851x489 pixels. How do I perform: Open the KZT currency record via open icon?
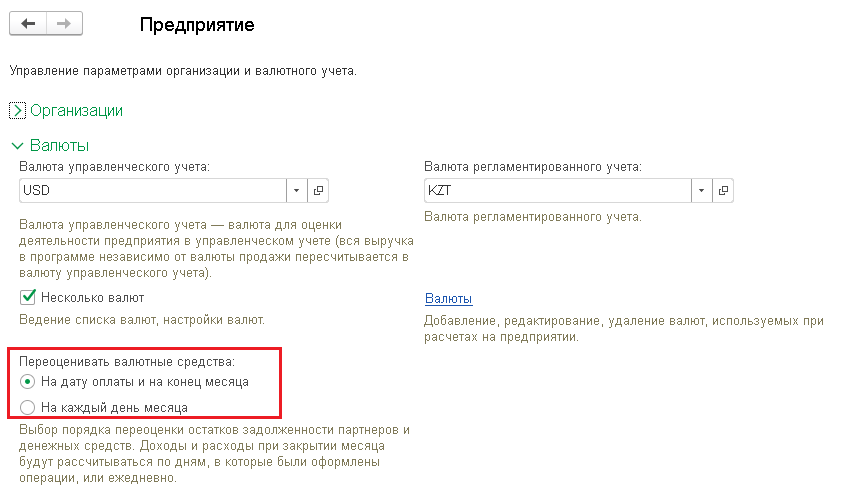tap(723, 190)
